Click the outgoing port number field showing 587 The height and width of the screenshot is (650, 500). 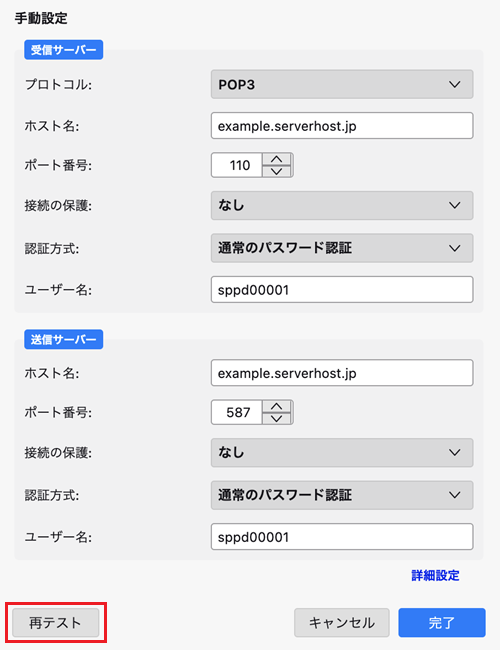[237, 412]
